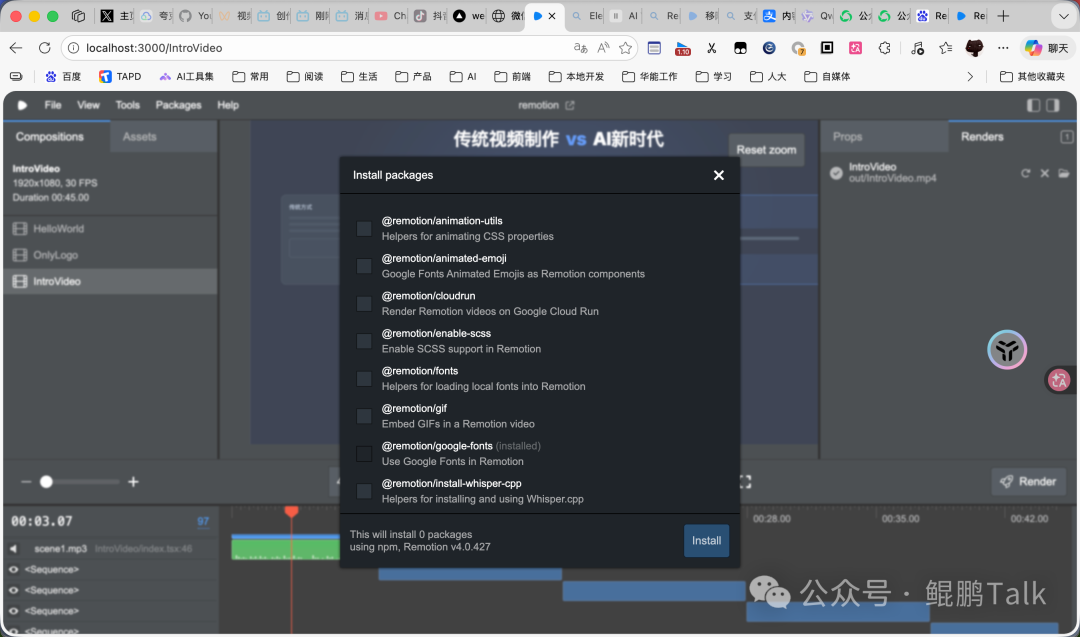Click the fullscreen icon above the timeline
The image size is (1080, 637).
coord(745,482)
